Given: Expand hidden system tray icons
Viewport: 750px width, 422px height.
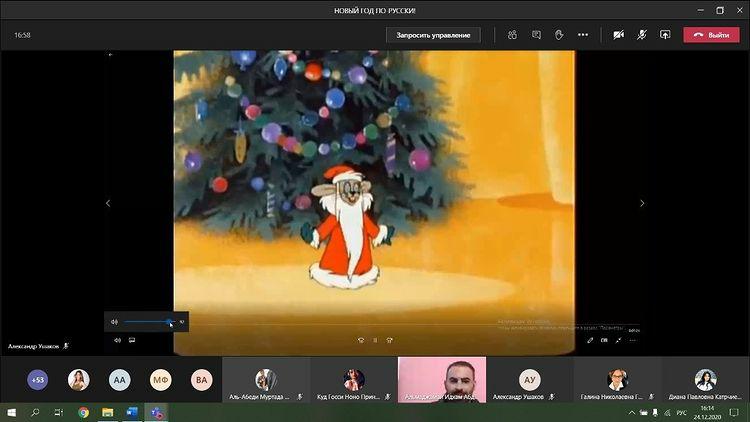Looking at the screenshot, I should 631,412.
